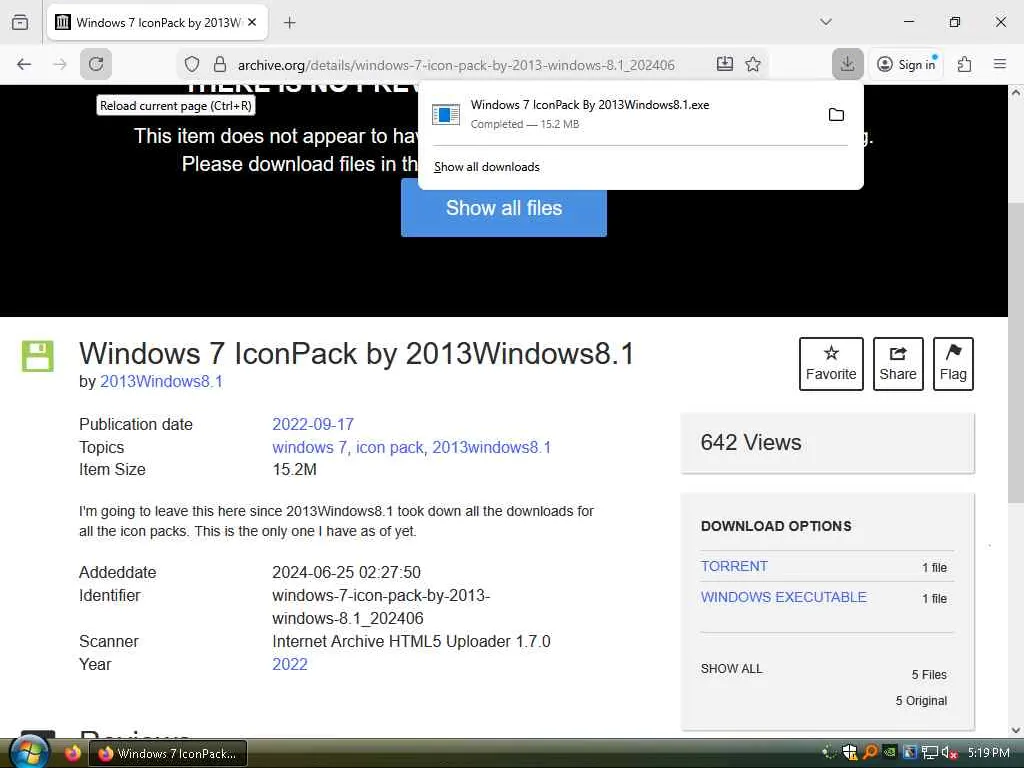
Task: Switch to the Windows 7 IconPack tab
Action: (157, 22)
